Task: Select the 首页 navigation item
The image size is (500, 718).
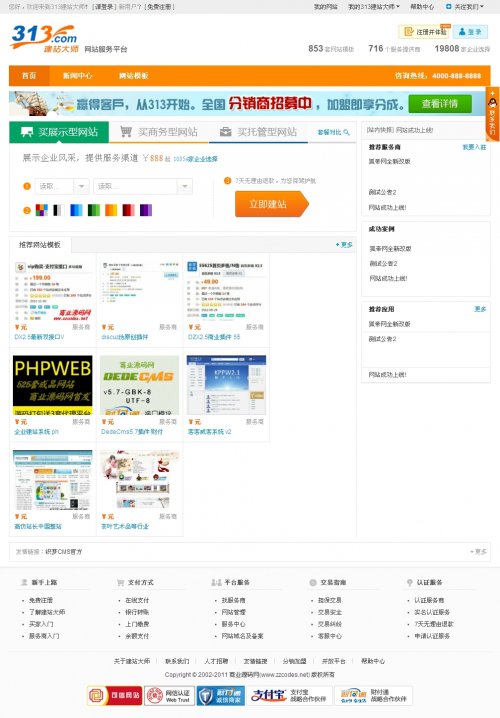Action: click(29, 76)
